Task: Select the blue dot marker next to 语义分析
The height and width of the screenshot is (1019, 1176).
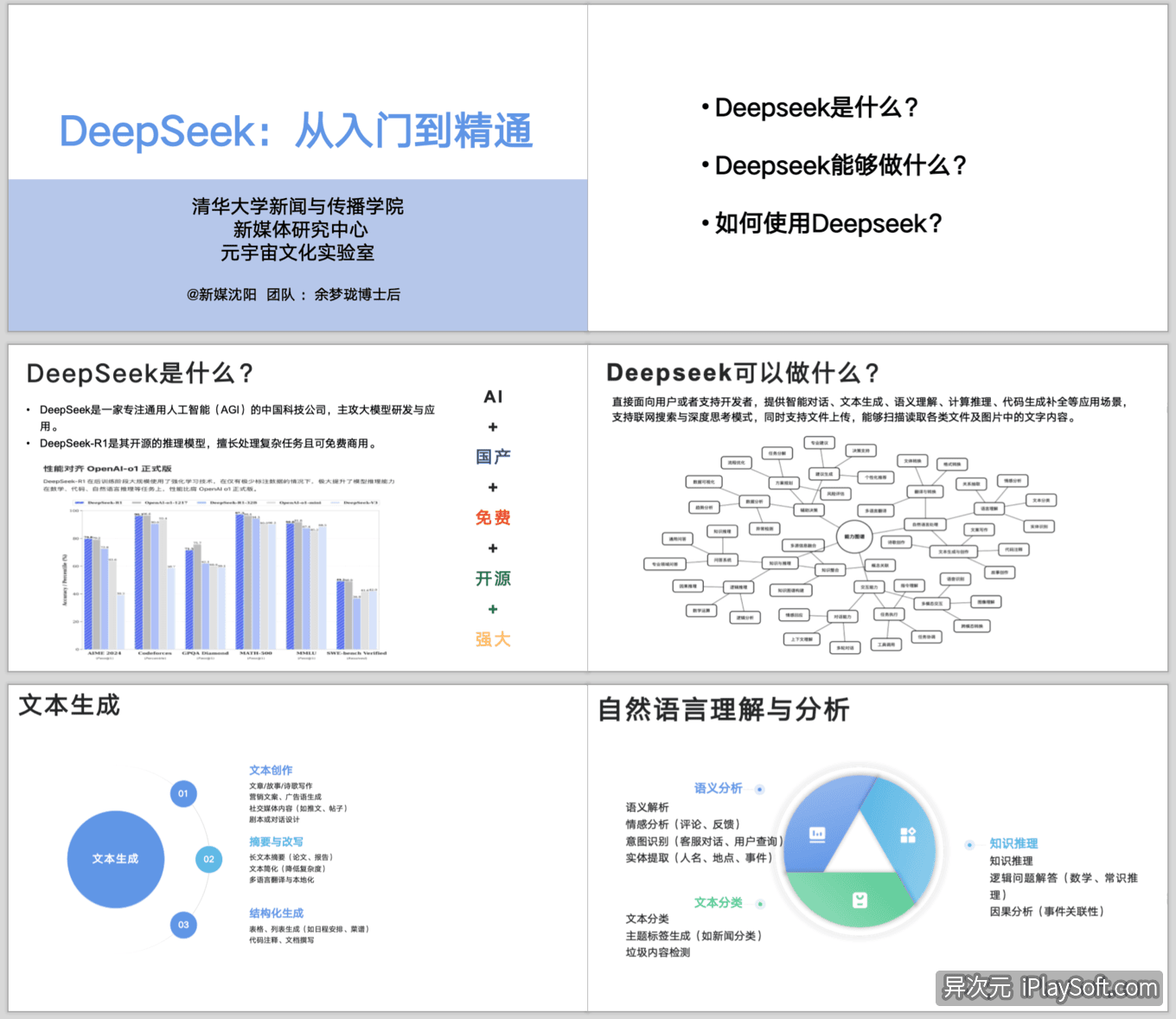Action: (x=758, y=789)
